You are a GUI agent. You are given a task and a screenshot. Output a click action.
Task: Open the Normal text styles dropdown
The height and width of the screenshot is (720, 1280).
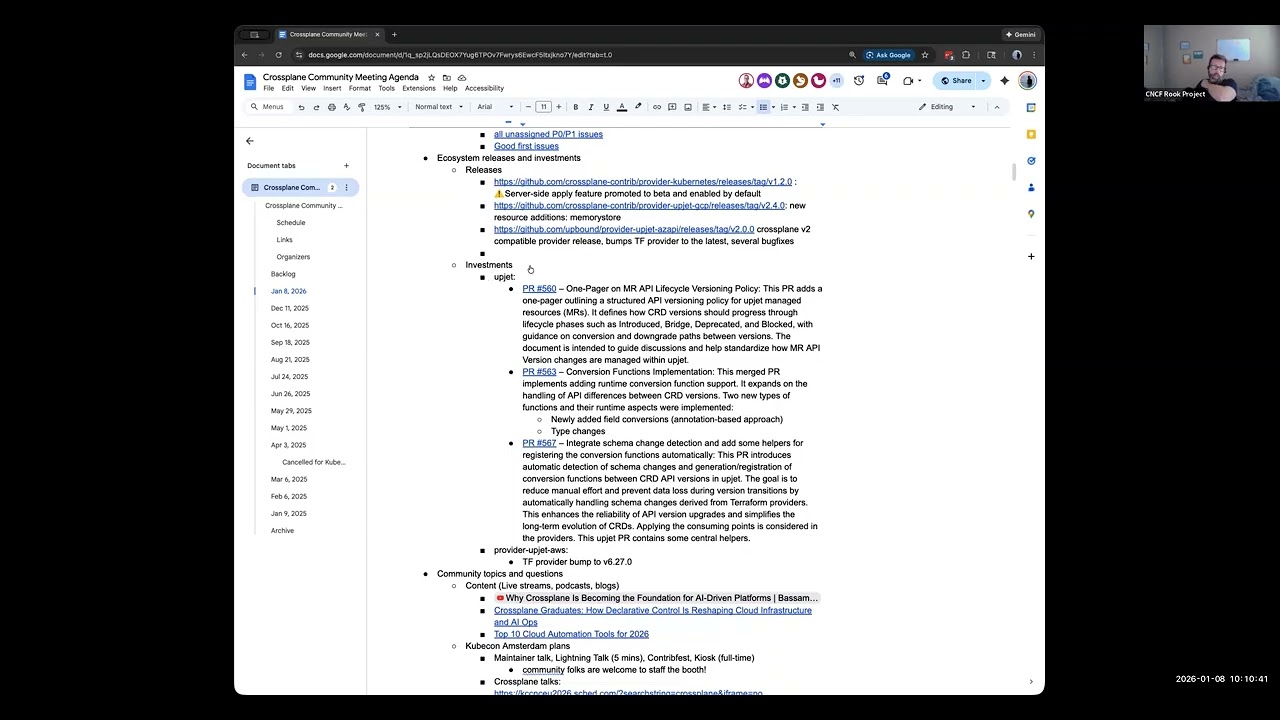438,107
